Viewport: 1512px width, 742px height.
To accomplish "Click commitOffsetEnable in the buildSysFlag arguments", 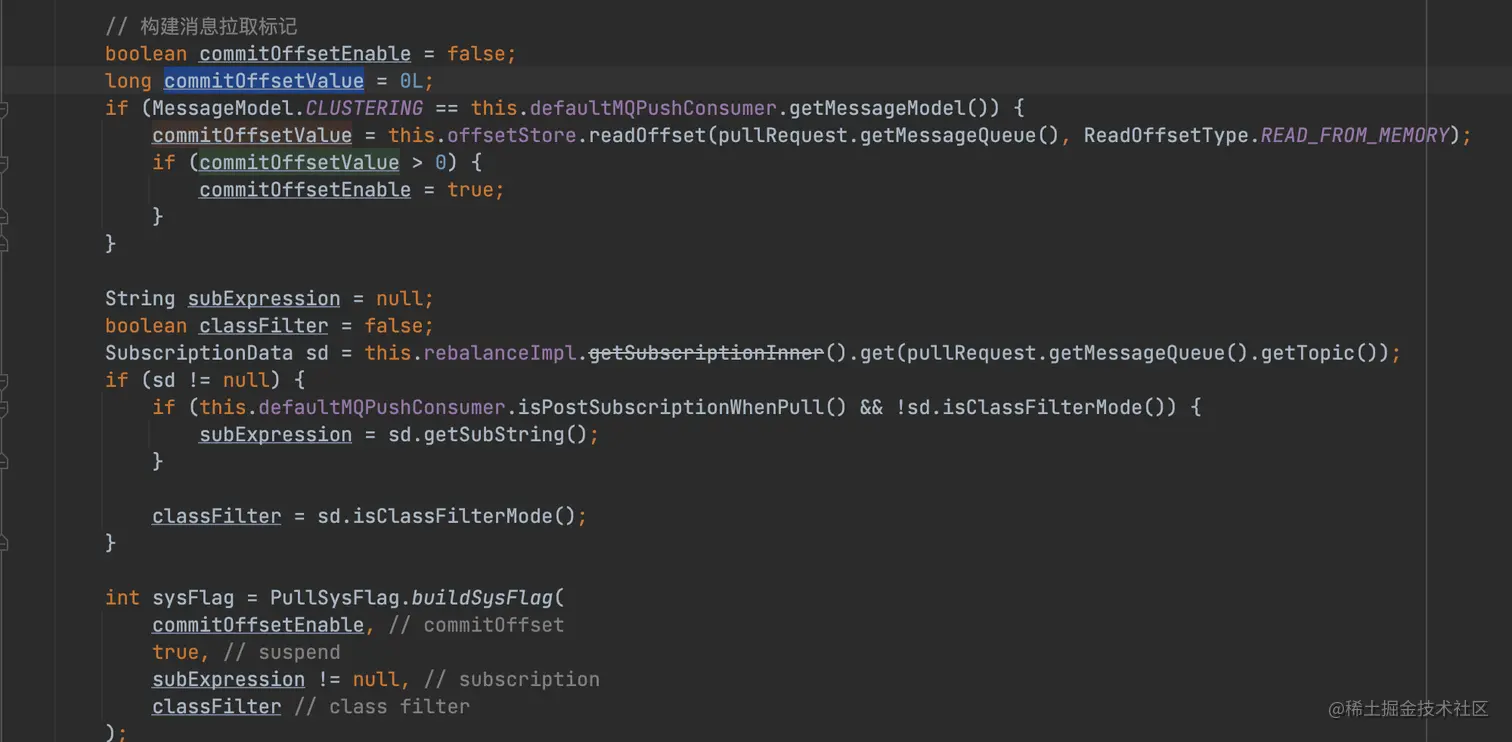I will tap(258, 625).
